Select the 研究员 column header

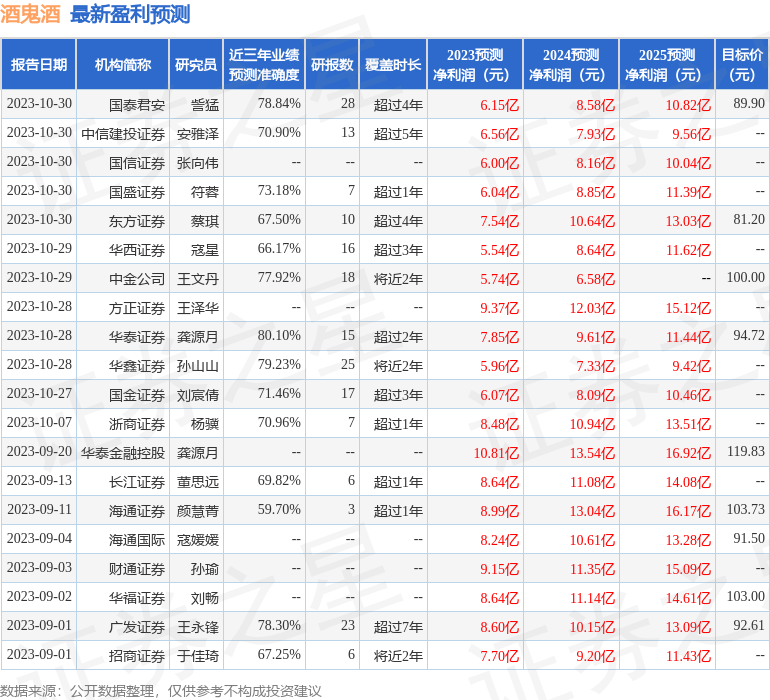[x=196, y=65]
